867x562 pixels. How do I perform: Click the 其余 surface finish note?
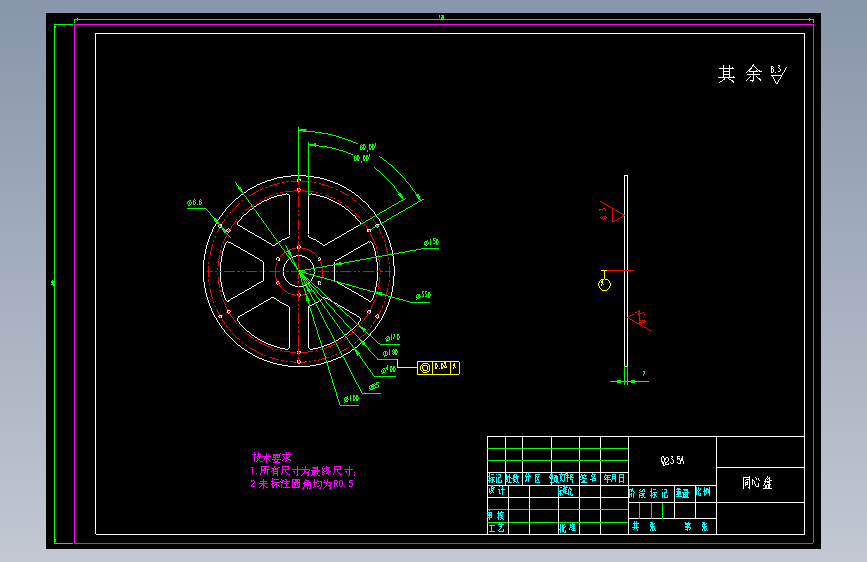(x=740, y=74)
